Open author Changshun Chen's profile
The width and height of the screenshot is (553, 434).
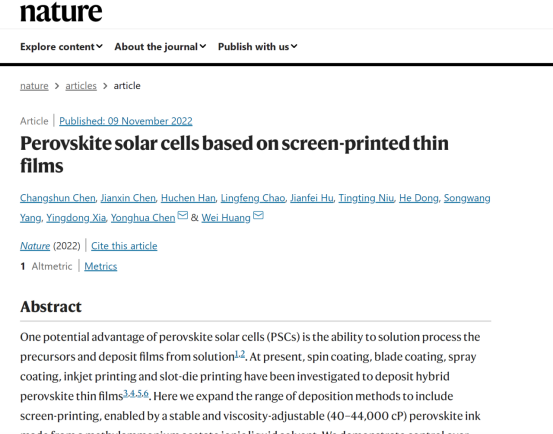click(57, 198)
